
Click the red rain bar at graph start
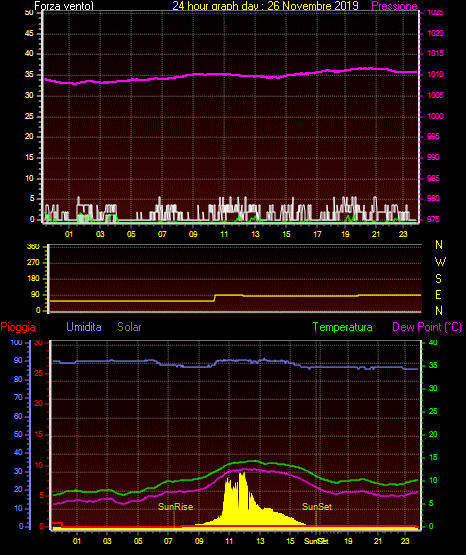point(57,524)
